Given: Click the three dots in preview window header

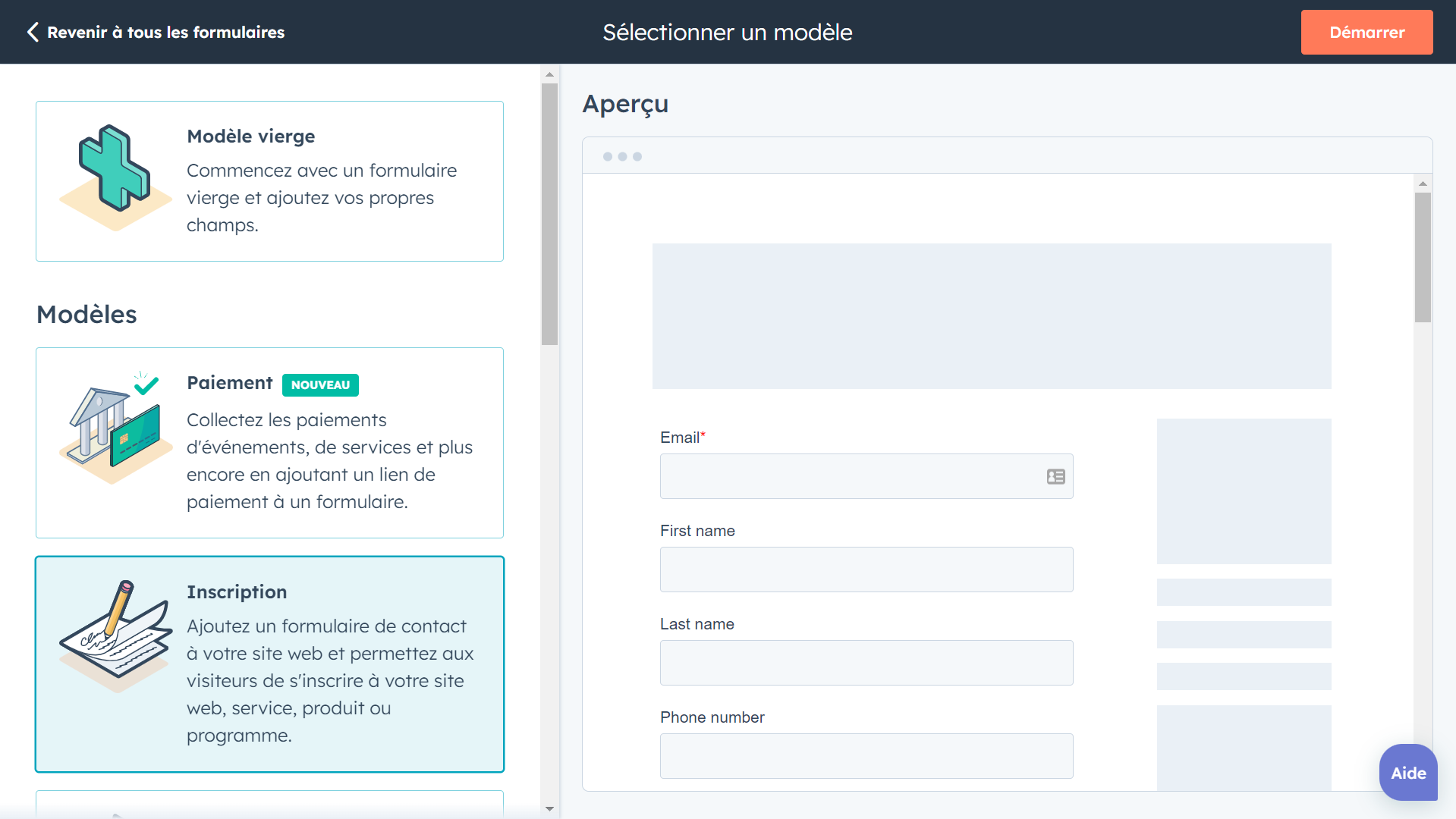Looking at the screenshot, I should (x=622, y=156).
